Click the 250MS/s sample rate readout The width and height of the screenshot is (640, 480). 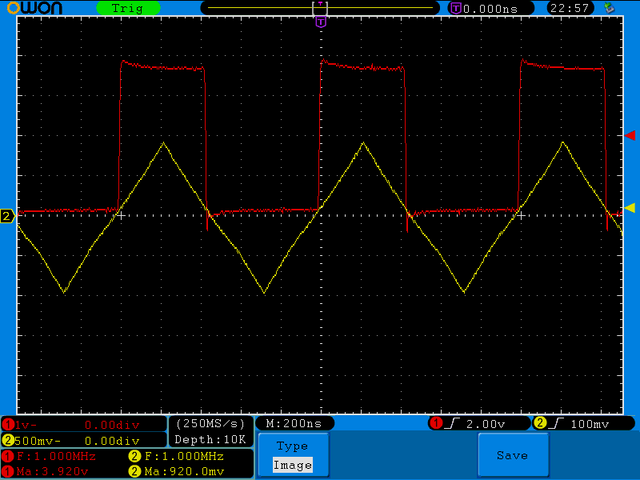pos(211,424)
